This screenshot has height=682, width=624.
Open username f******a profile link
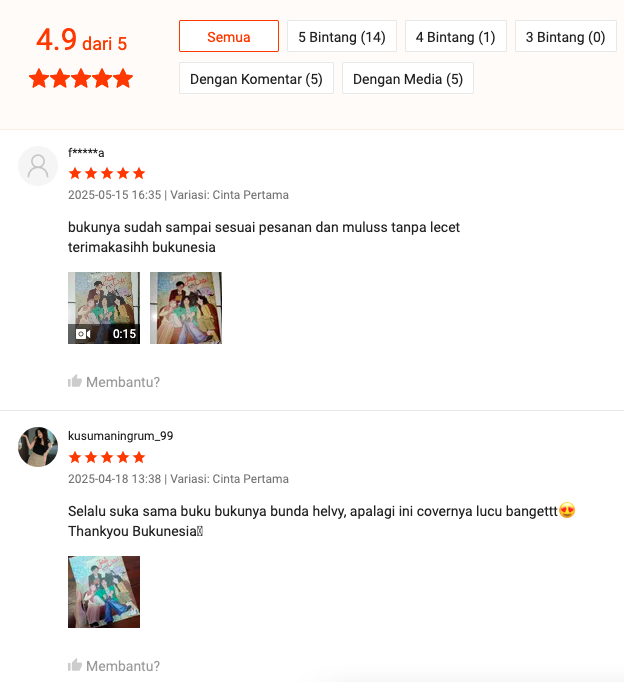tap(86, 153)
